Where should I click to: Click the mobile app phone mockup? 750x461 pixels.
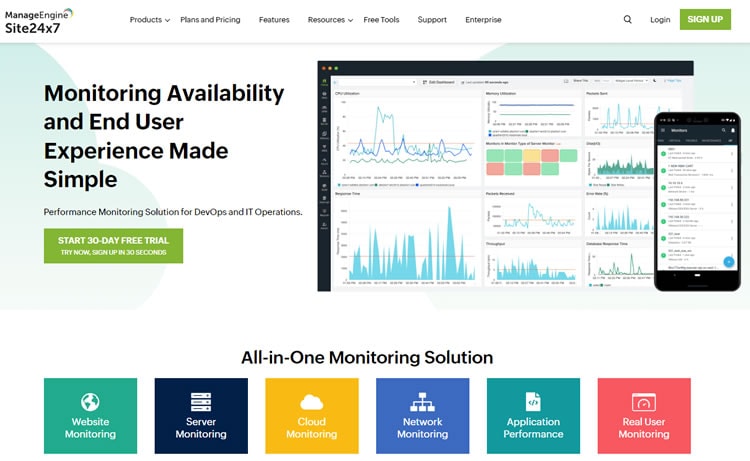(697, 202)
